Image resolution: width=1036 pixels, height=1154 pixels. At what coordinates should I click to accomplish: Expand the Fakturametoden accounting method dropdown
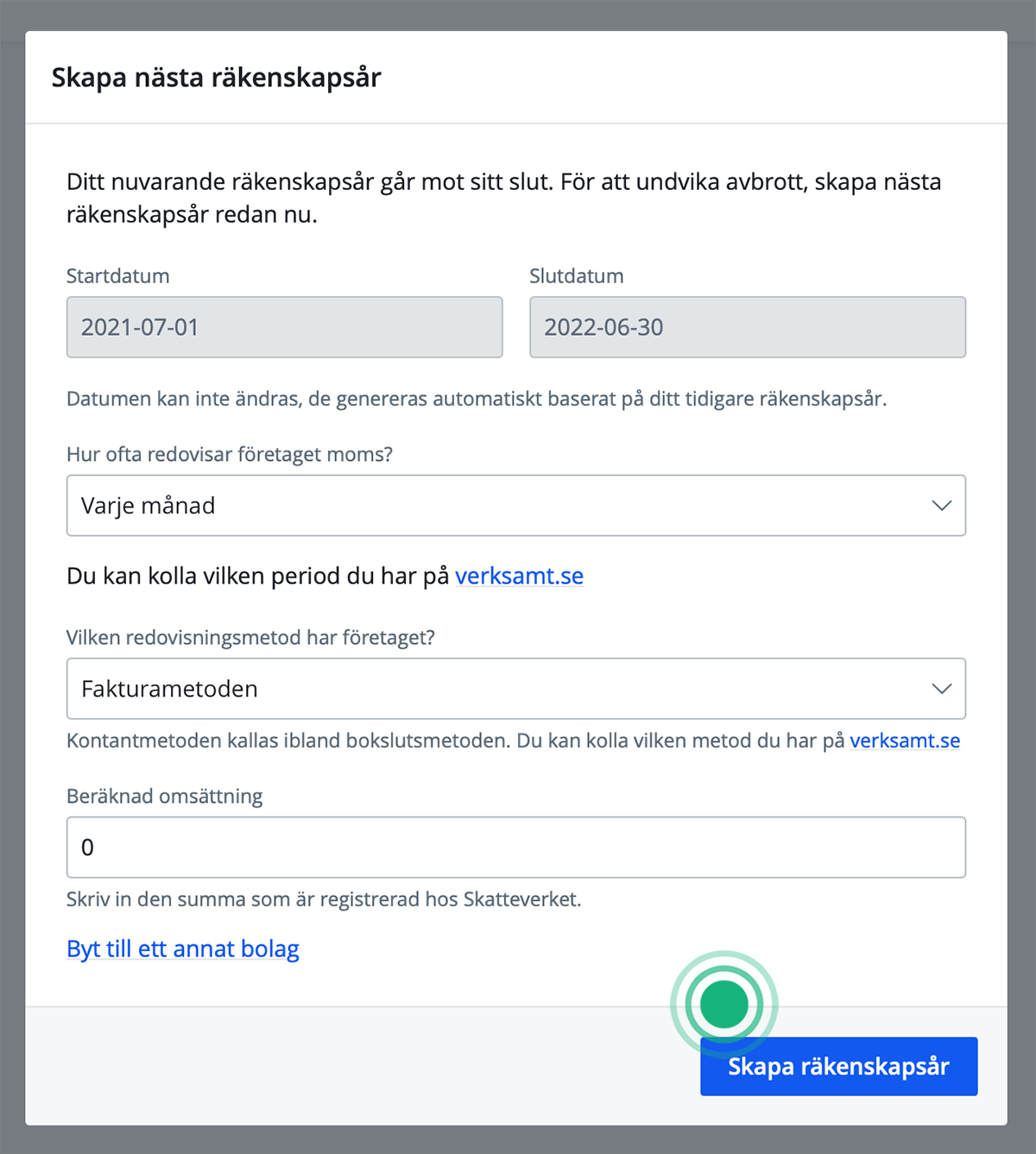[516, 689]
